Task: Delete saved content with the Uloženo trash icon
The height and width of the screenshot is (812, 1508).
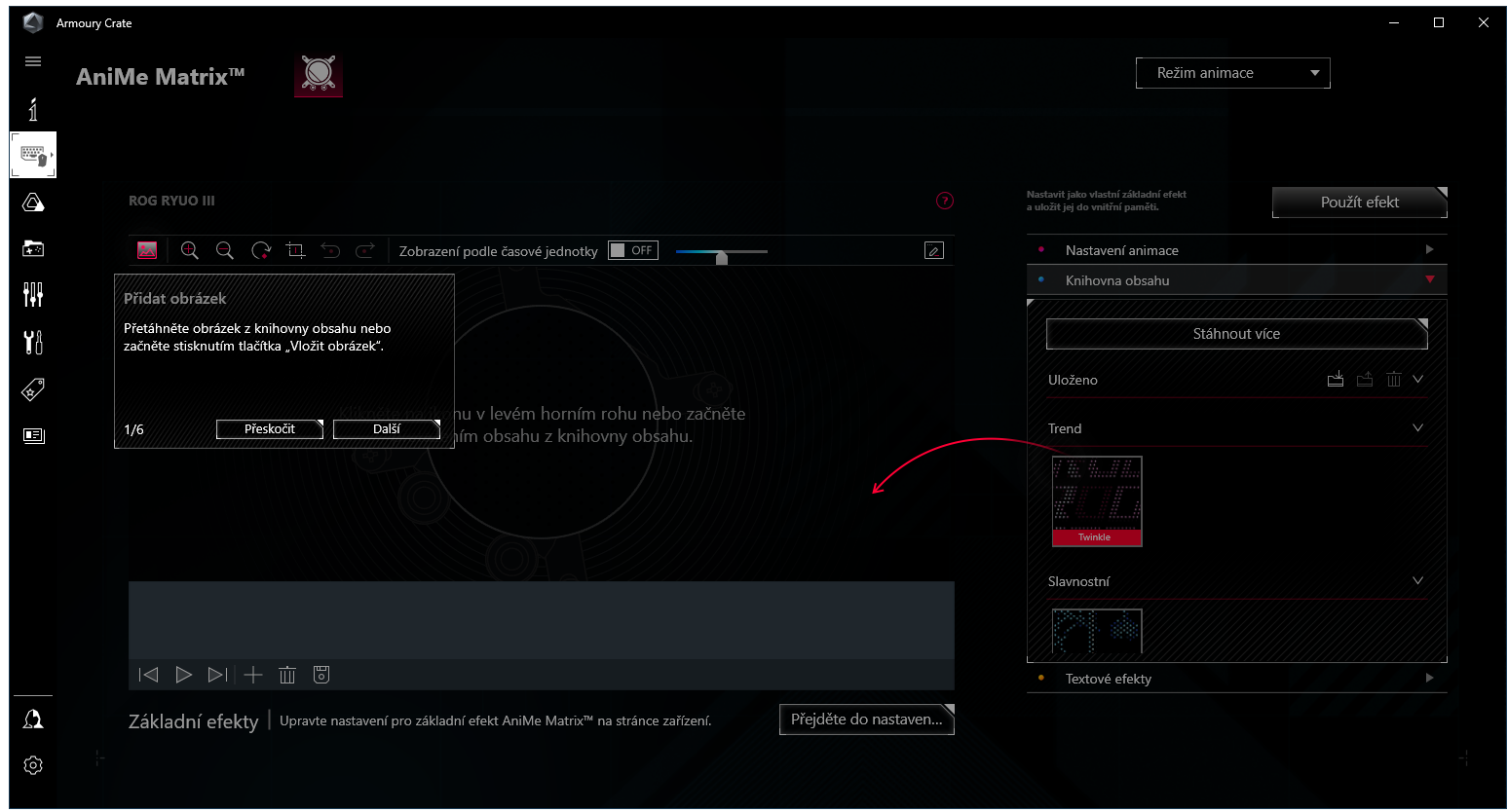Action: pos(1394,379)
